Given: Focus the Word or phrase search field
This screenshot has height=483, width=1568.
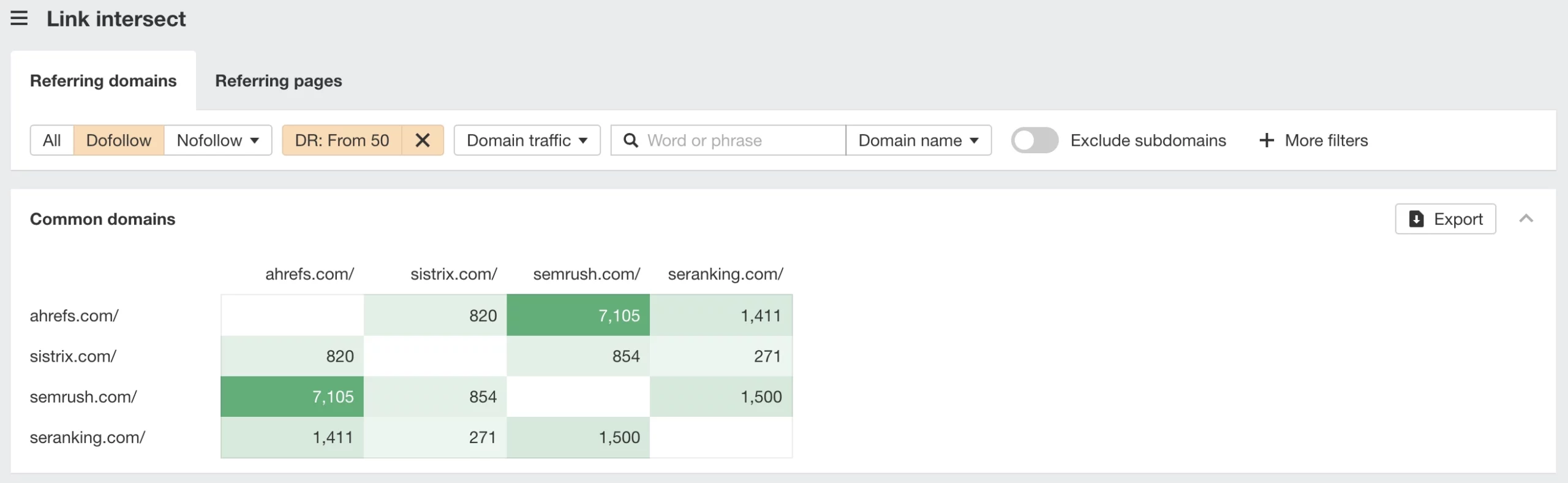Looking at the screenshot, I should [x=728, y=140].
